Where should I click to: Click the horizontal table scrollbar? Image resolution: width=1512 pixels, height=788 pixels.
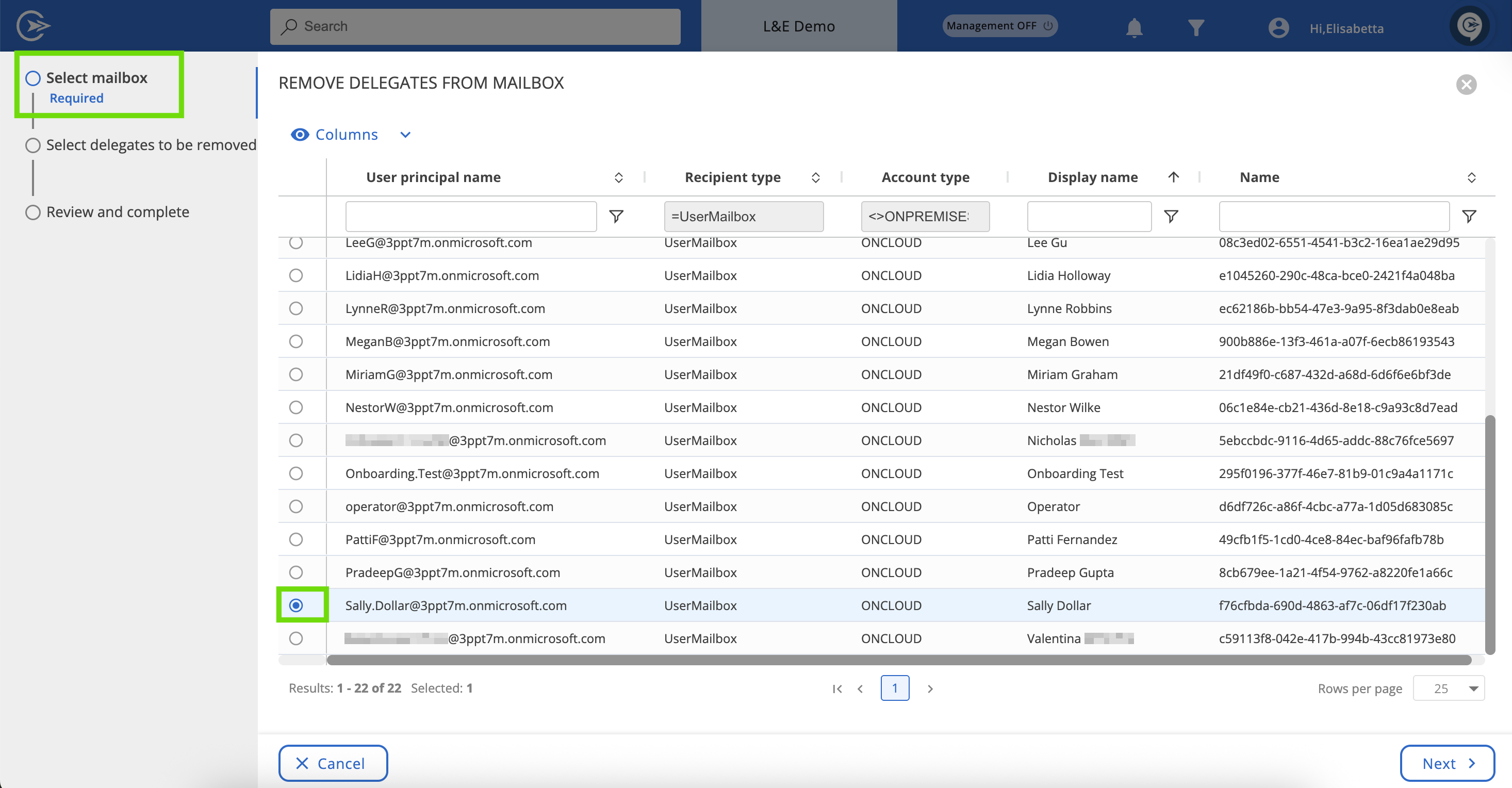[899, 660]
